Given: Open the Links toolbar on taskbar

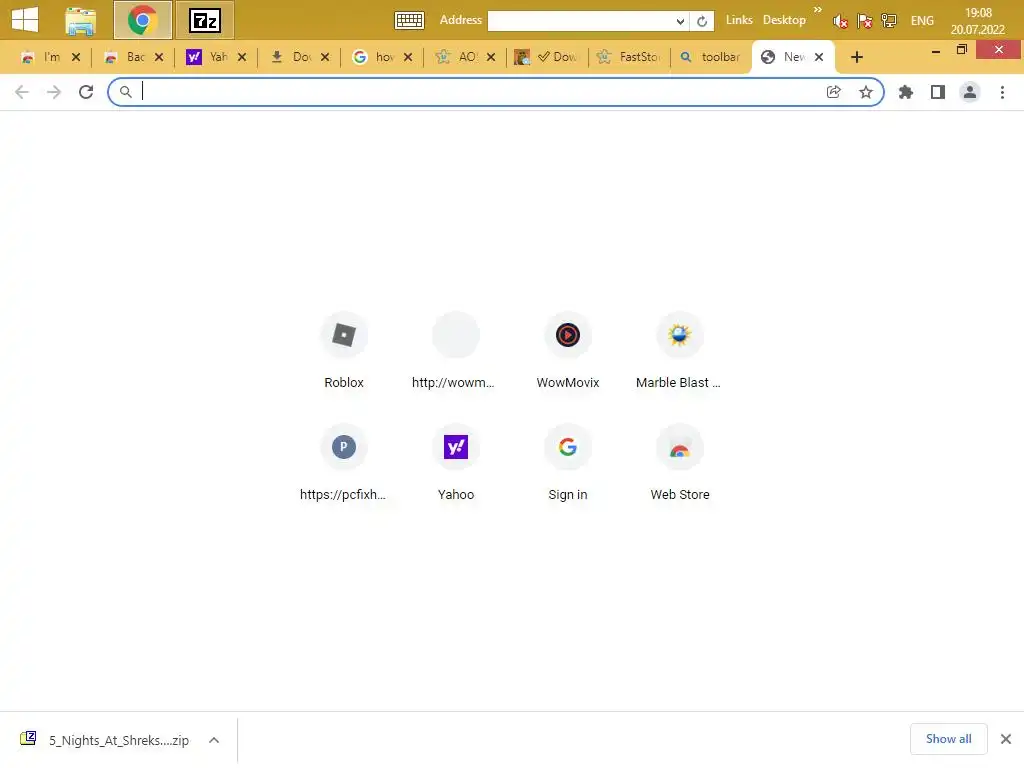Looking at the screenshot, I should coord(739,20).
